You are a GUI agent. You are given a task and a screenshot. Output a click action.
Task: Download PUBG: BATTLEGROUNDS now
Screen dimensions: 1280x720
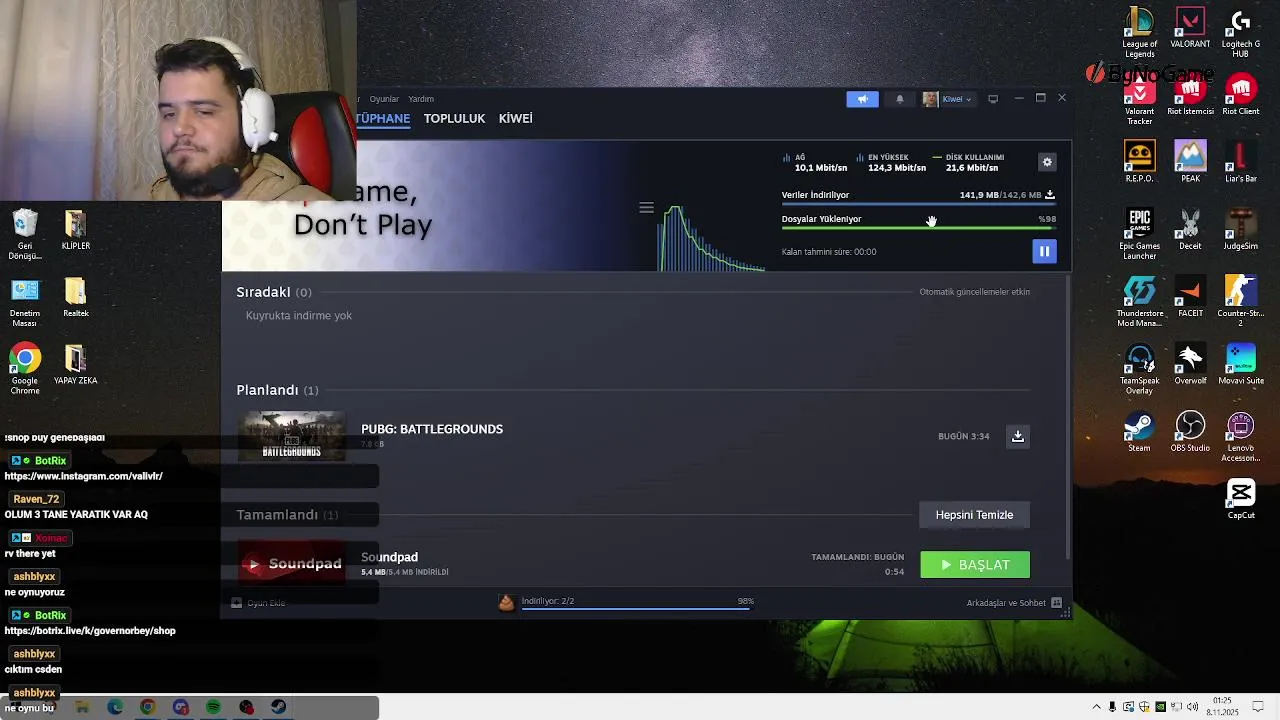point(1017,436)
